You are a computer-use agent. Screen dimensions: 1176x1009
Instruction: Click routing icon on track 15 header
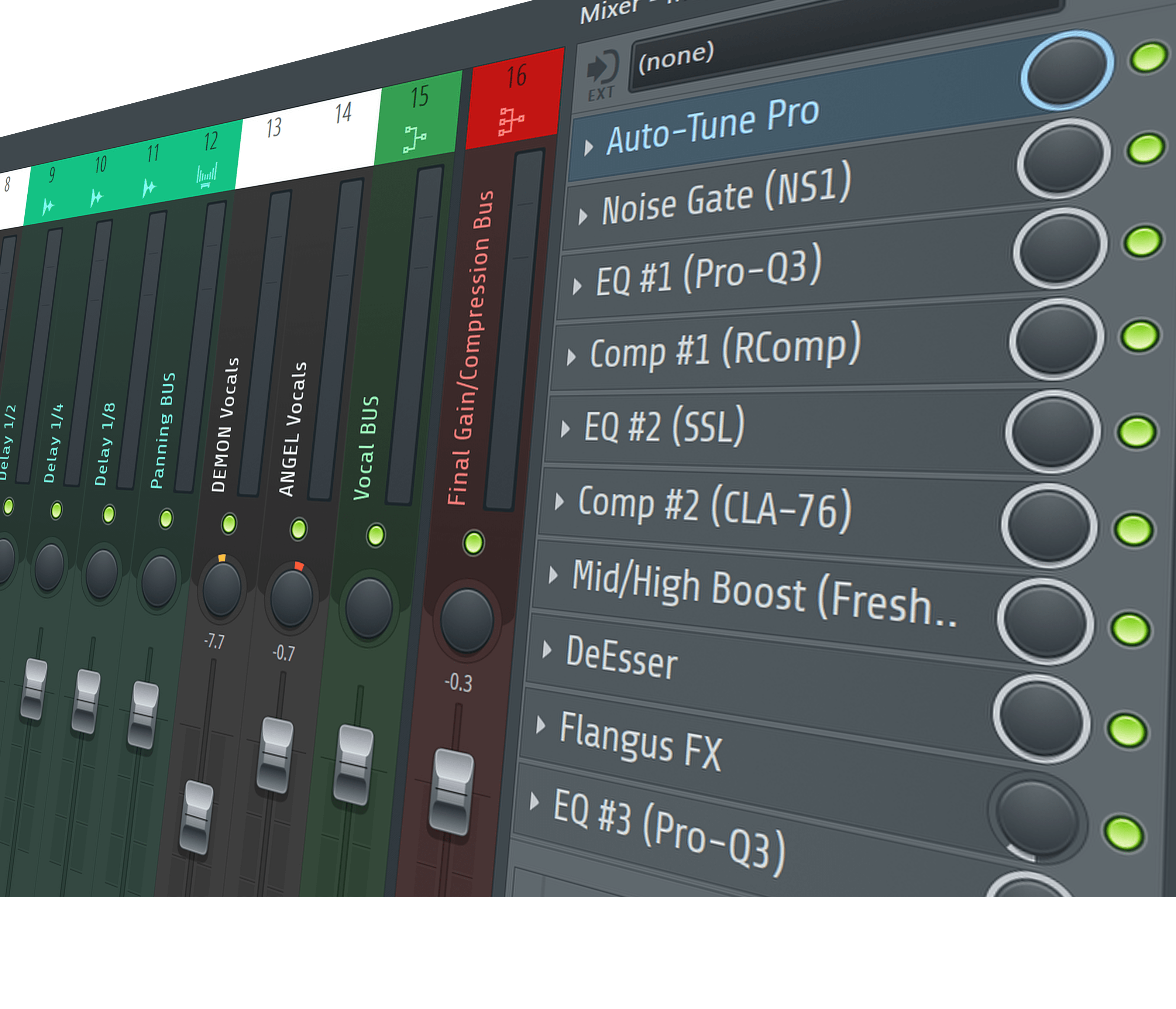[x=414, y=140]
